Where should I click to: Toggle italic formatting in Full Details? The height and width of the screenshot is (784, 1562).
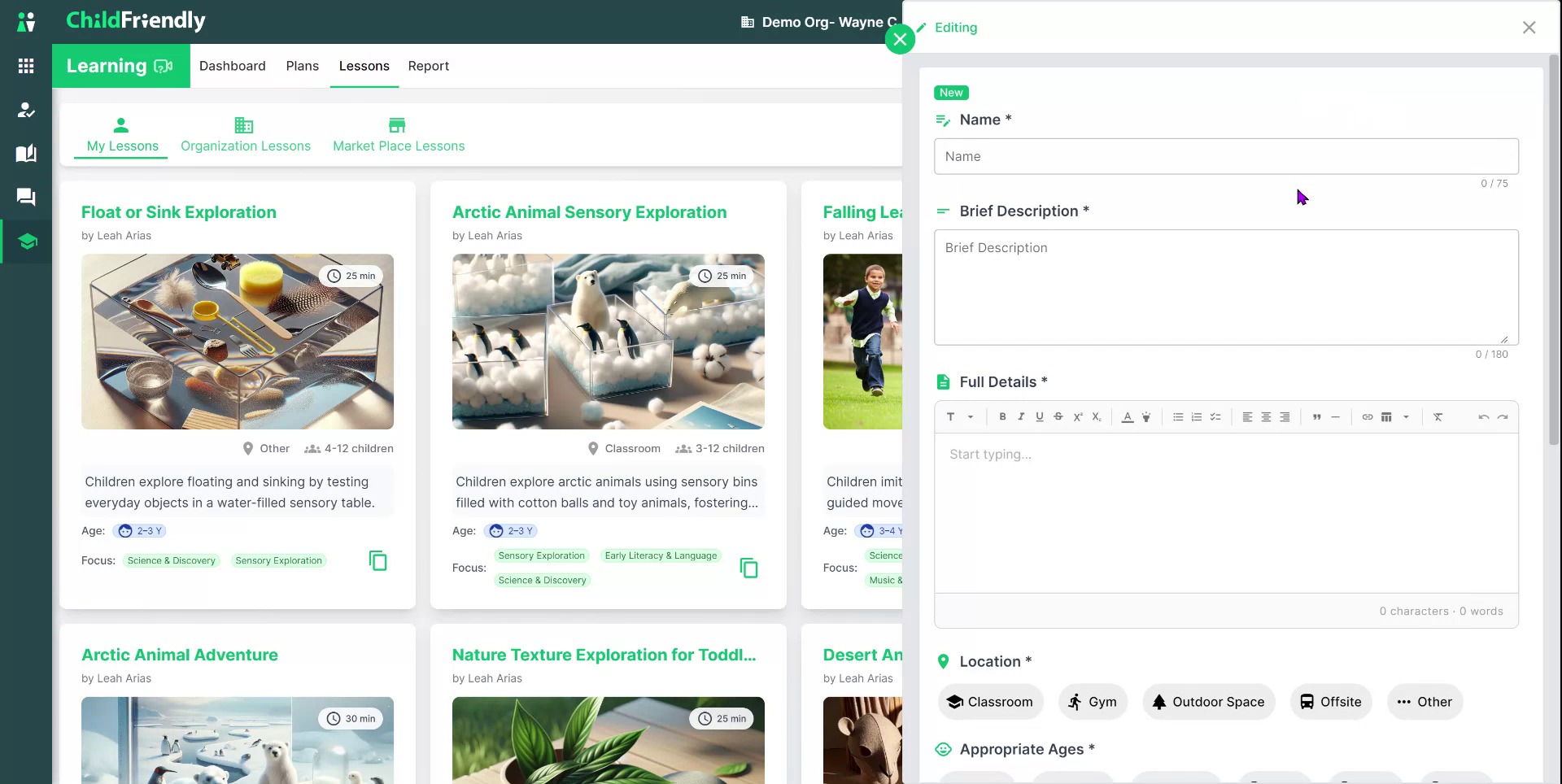click(x=1021, y=417)
